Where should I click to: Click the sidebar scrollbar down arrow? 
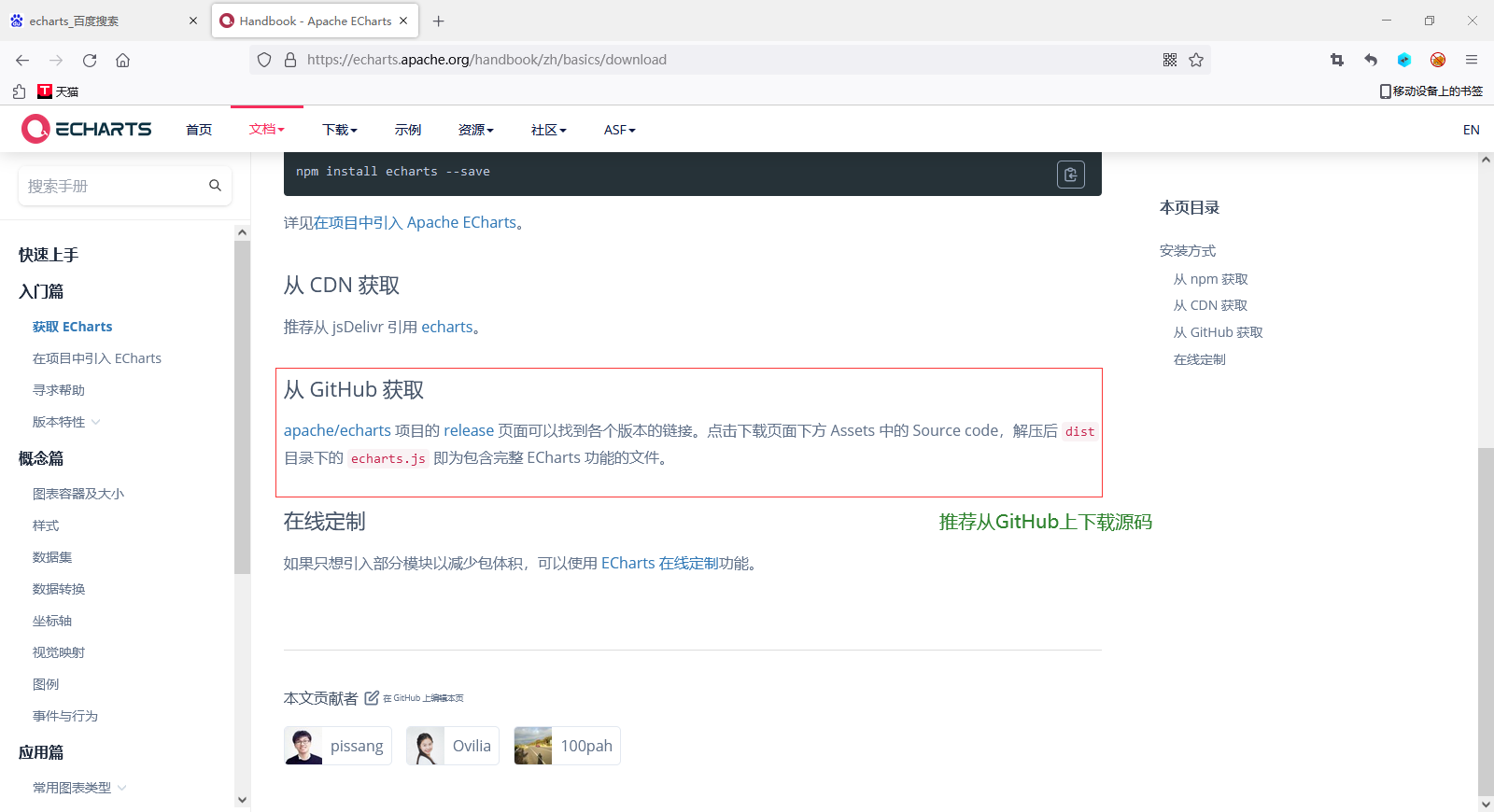coord(243,800)
